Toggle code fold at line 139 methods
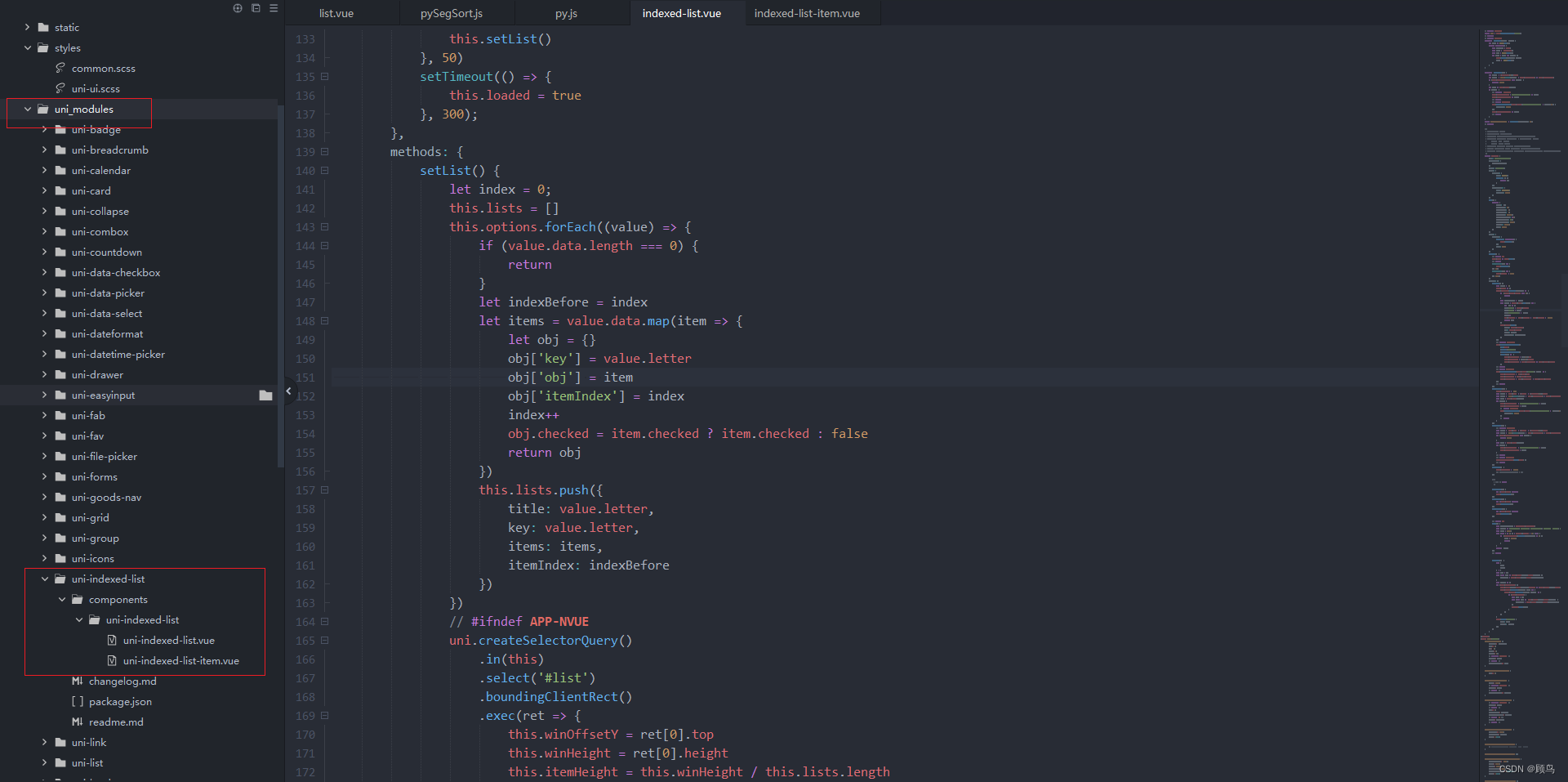Screen dimensions: 1568x782 [325, 152]
